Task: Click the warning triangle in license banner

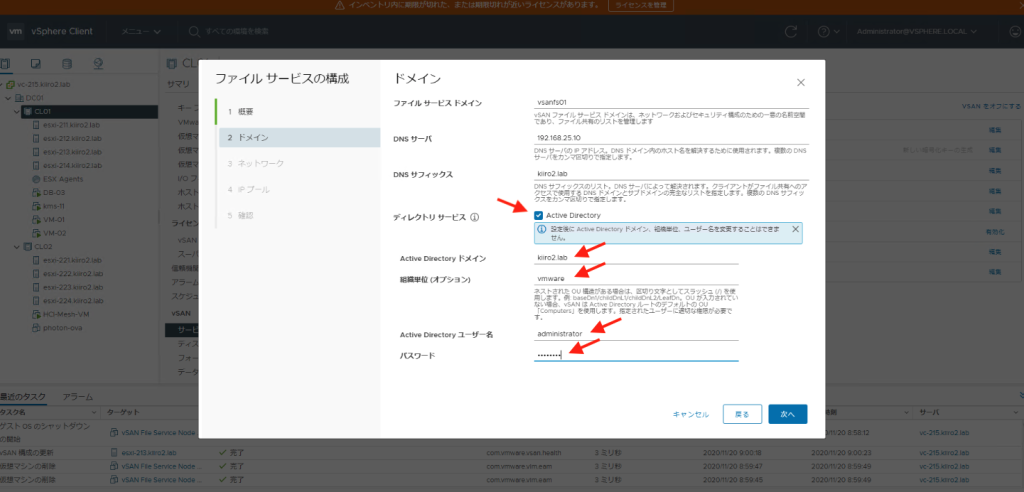Action: [339, 5]
